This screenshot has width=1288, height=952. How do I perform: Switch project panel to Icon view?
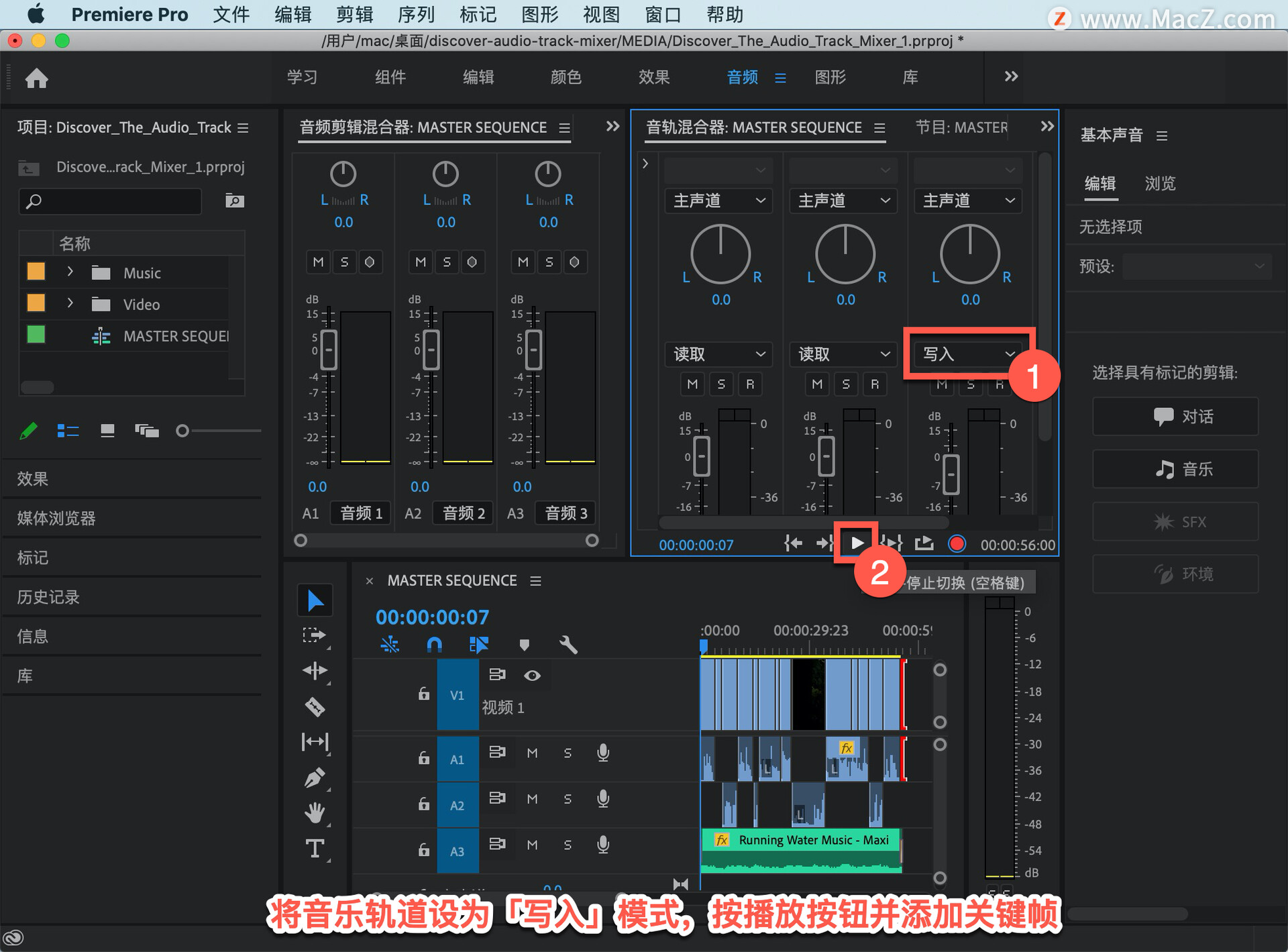(107, 431)
